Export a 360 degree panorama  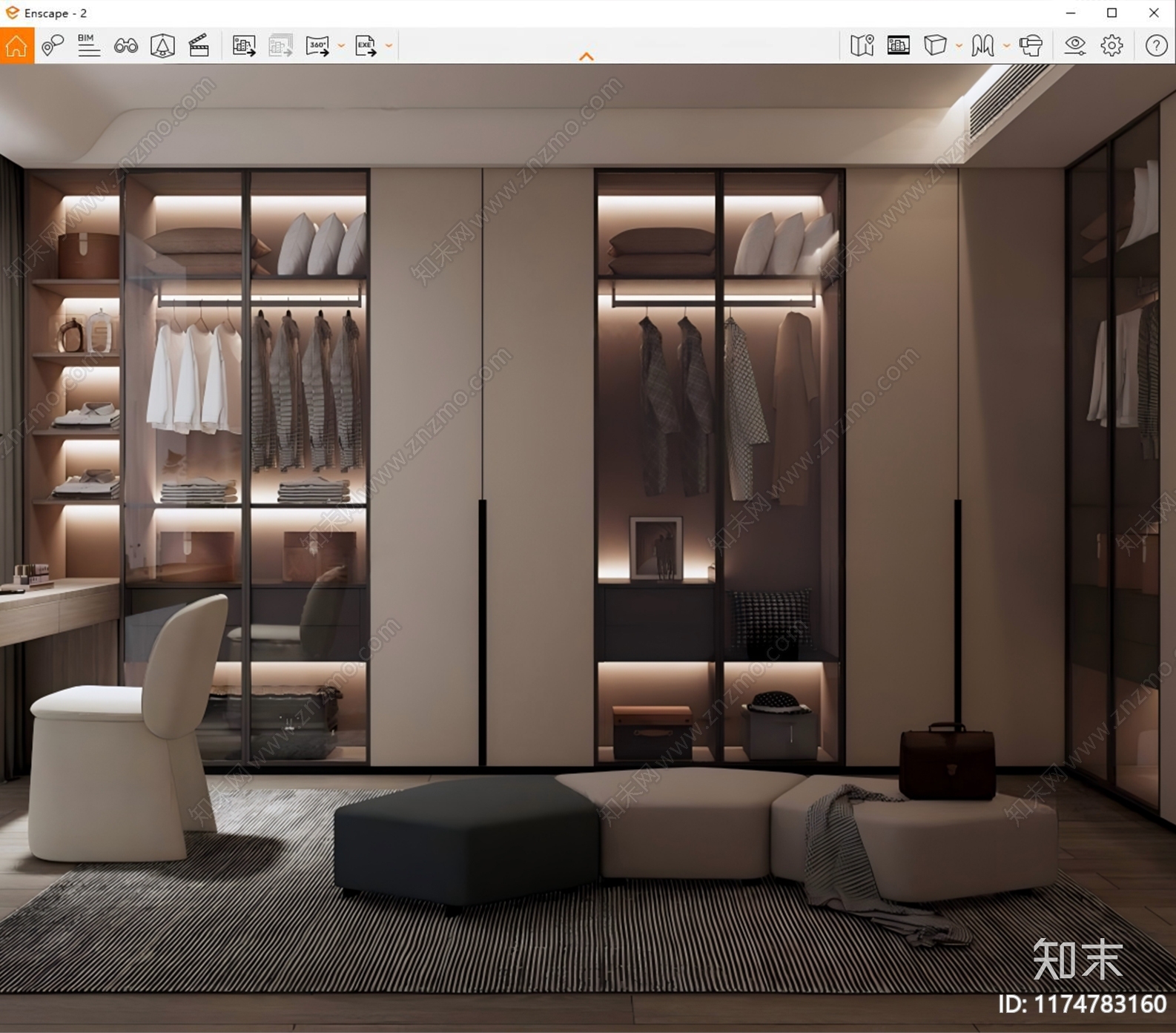[x=317, y=45]
